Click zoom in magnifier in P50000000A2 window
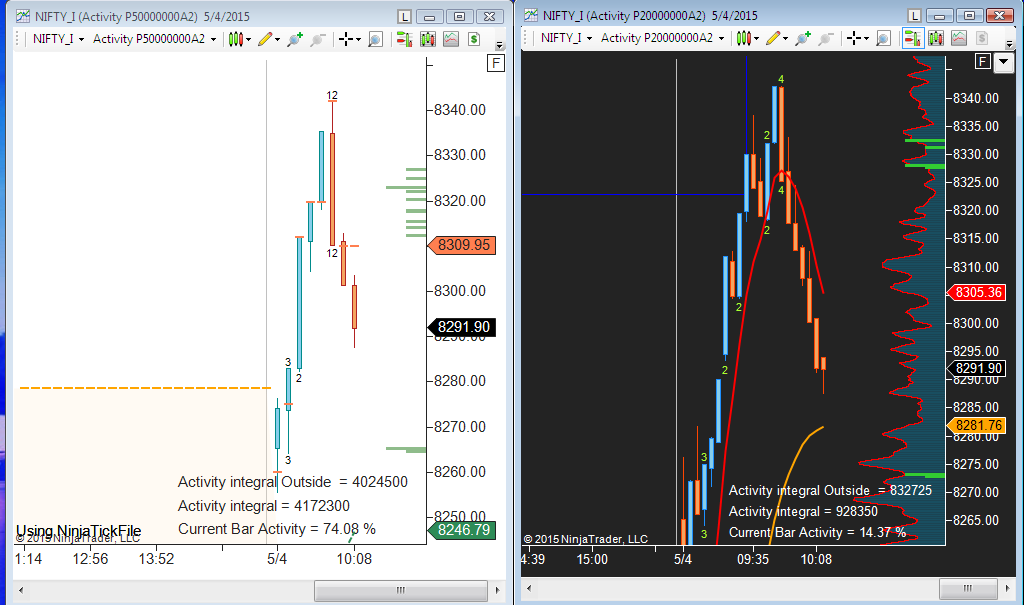The image size is (1024, 605). 295,39
